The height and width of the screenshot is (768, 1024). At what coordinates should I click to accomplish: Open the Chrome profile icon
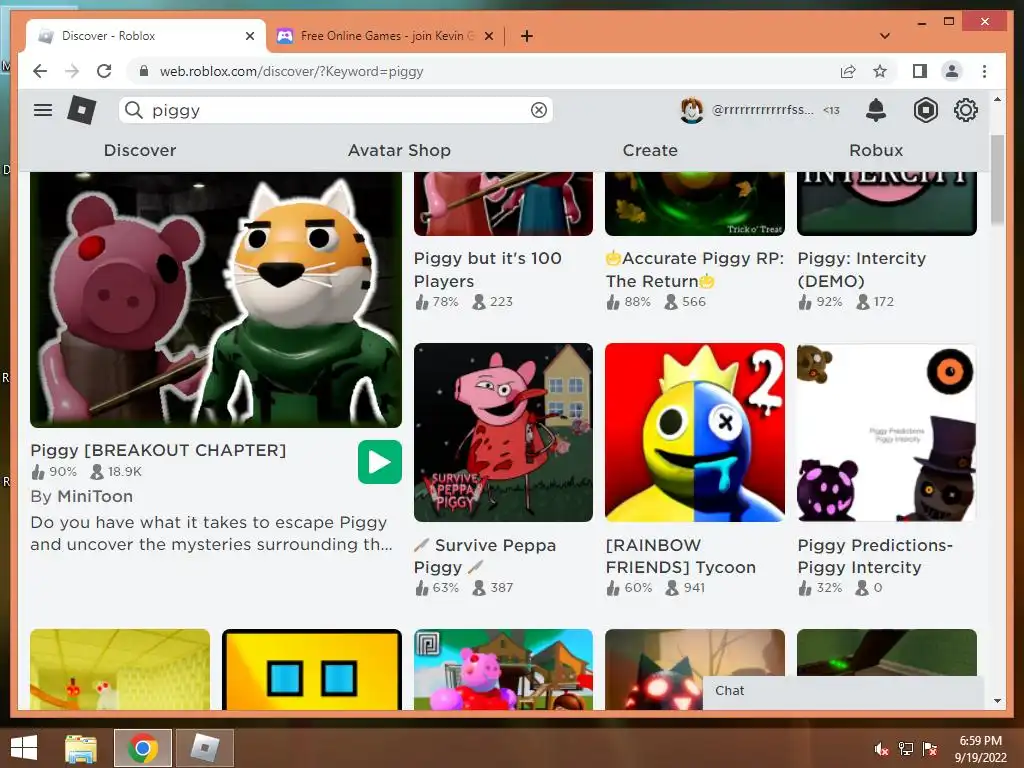pos(952,71)
